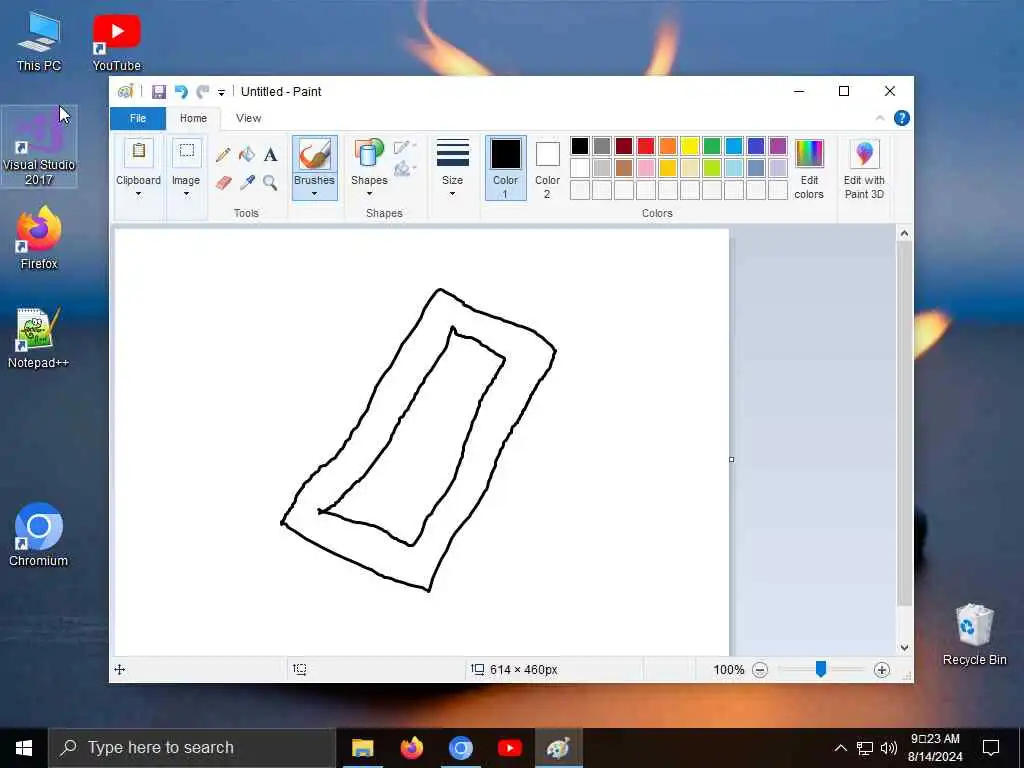The image size is (1024, 768).
Task: Select the Text tool
Action: click(x=270, y=155)
